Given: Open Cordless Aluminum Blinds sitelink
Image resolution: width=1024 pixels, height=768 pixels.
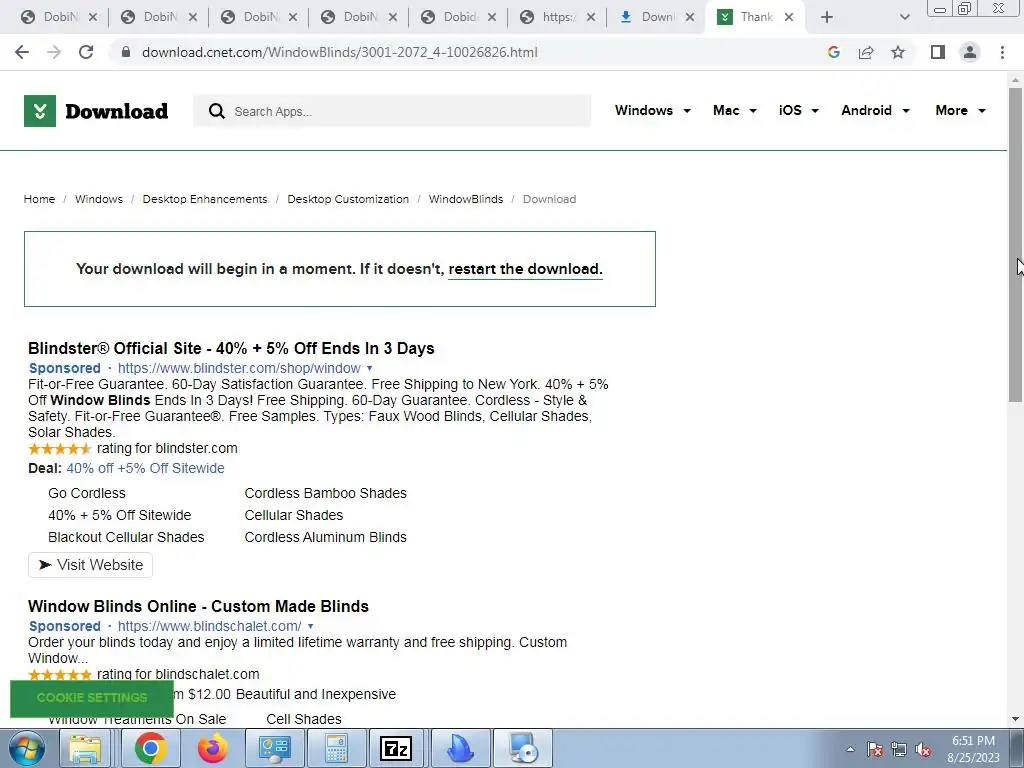Looking at the screenshot, I should pyautogui.click(x=325, y=537).
